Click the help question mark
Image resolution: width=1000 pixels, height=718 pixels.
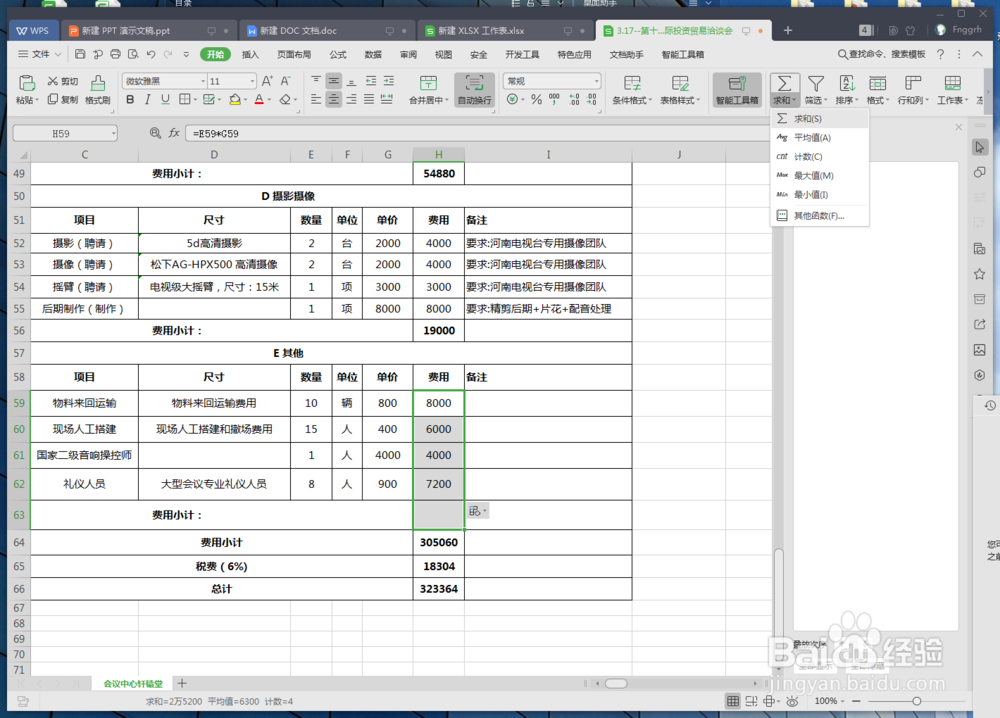(x=940, y=54)
